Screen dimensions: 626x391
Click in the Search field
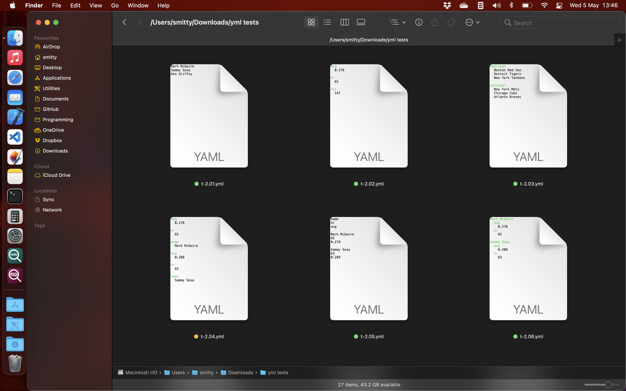pos(560,23)
